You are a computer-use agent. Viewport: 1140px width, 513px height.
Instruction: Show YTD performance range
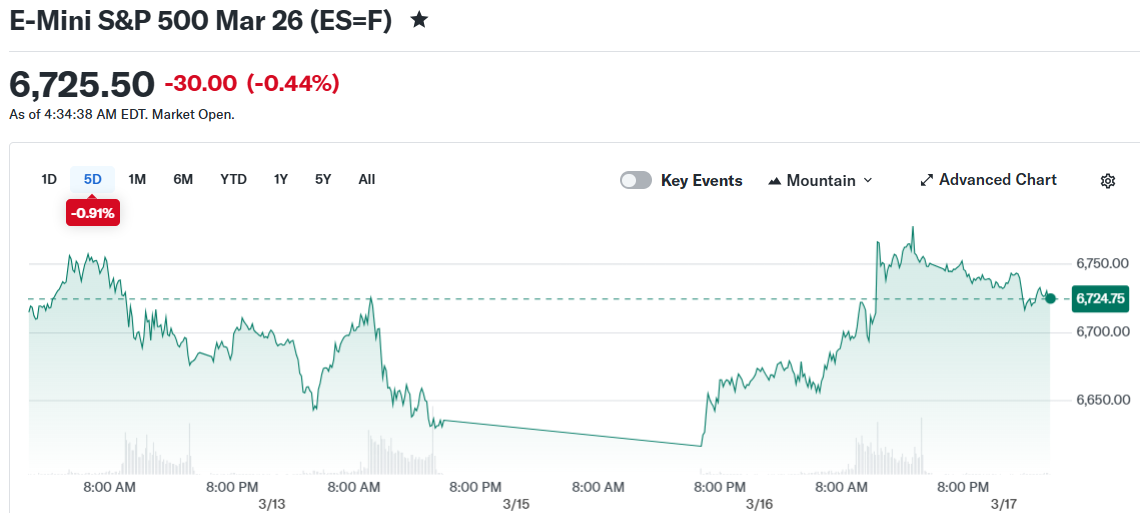tap(233, 179)
